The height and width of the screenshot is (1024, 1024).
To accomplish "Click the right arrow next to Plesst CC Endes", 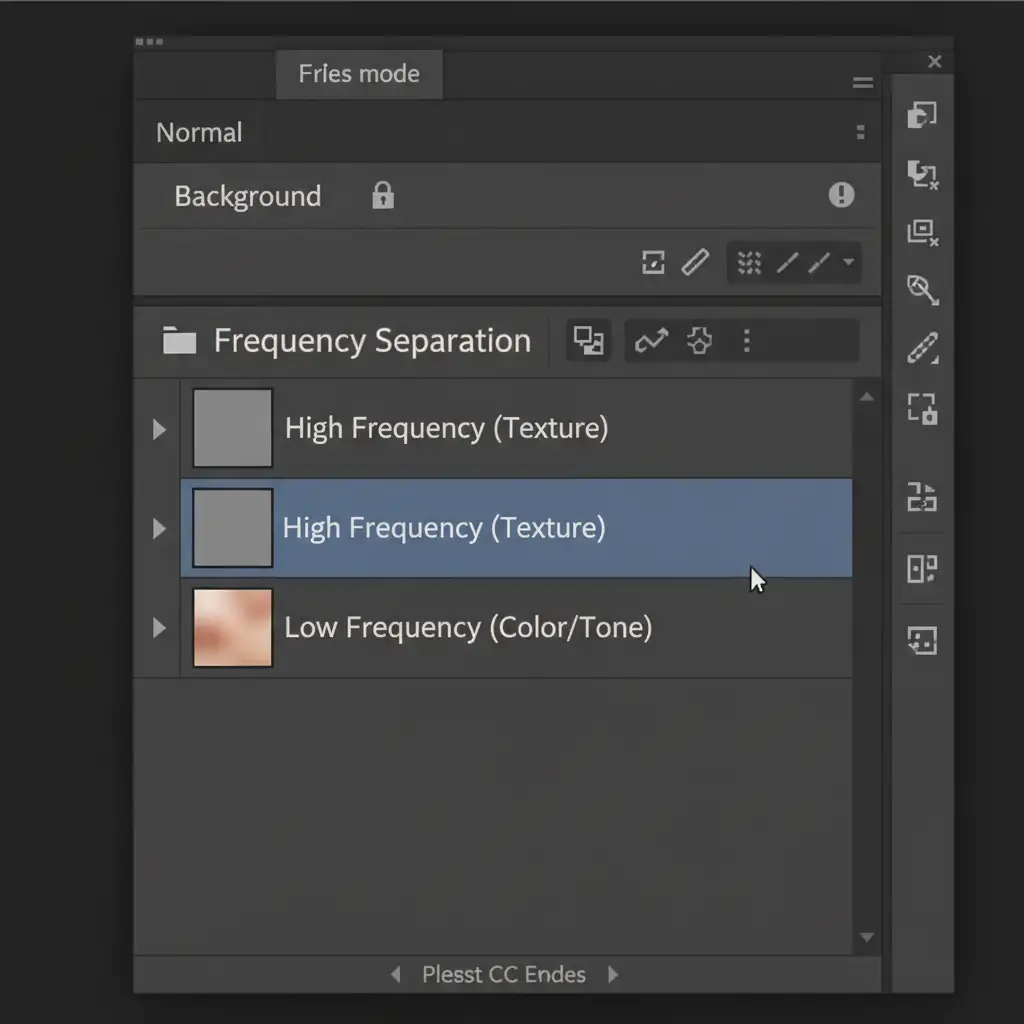I will [x=613, y=974].
